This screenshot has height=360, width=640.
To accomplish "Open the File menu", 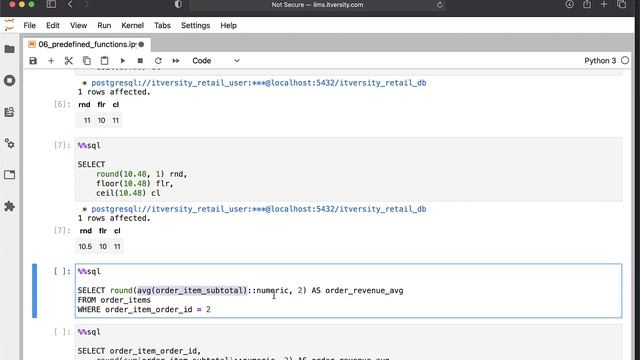I will click(29, 25).
